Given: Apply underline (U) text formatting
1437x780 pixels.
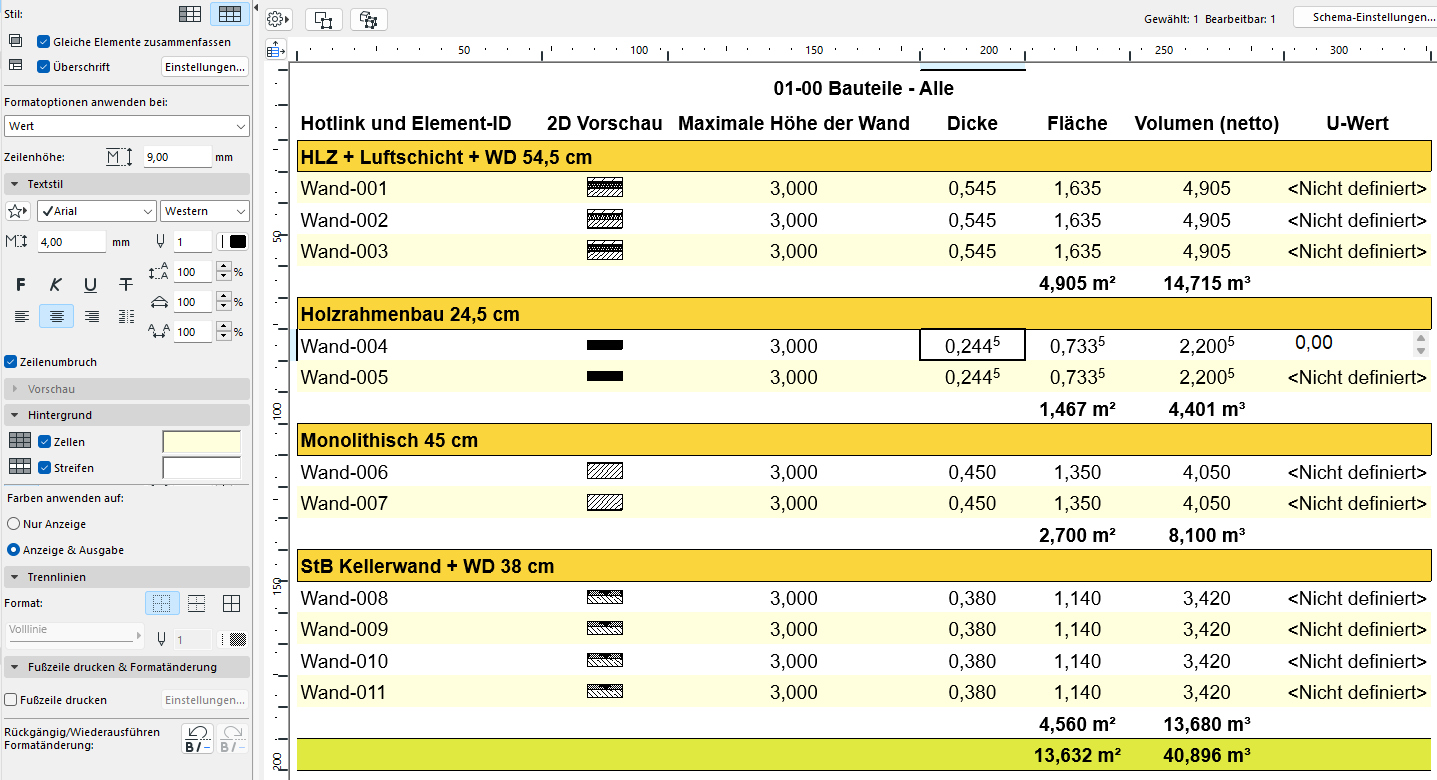Looking at the screenshot, I should coord(91,286).
